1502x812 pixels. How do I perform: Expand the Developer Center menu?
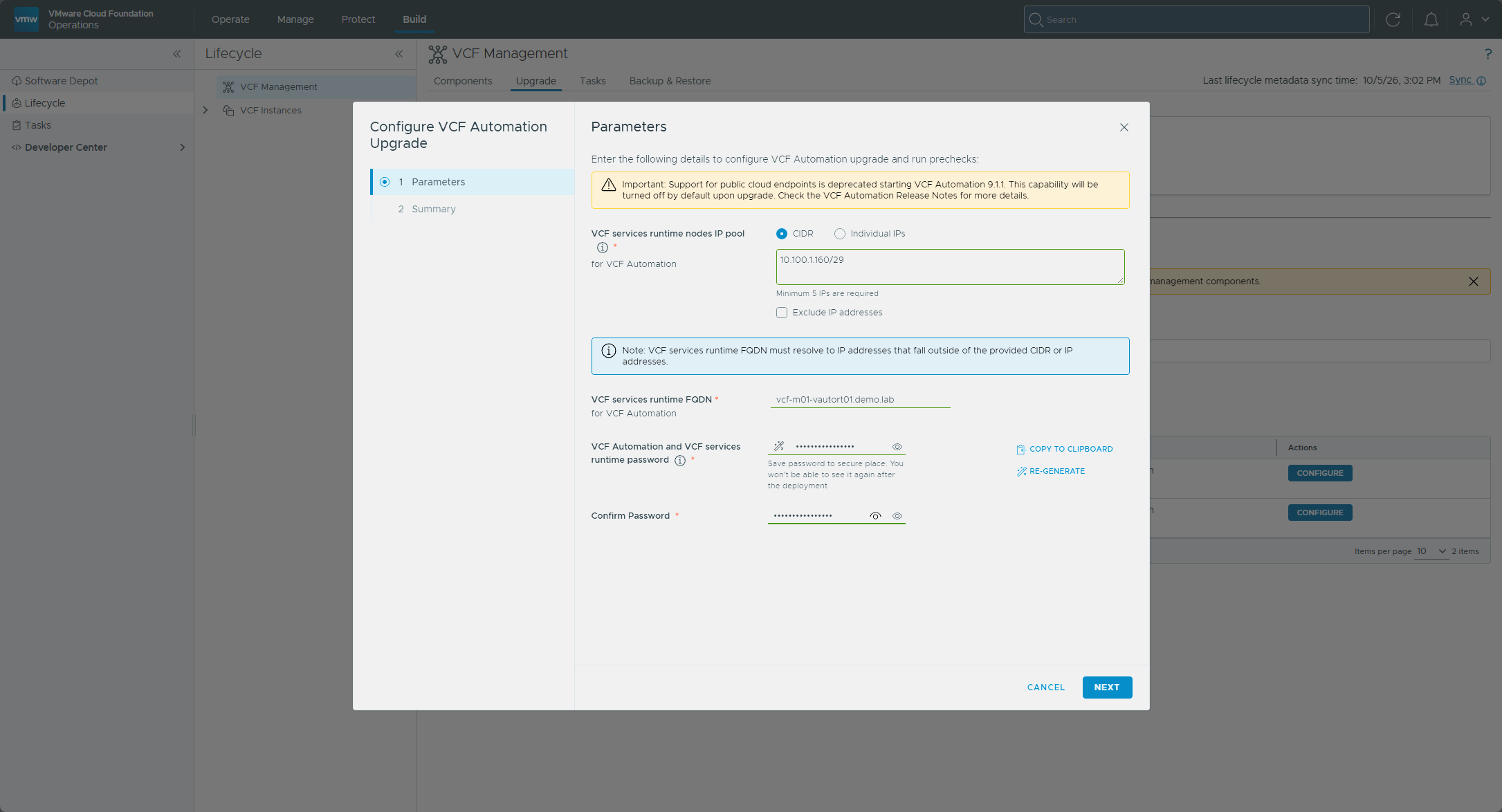coord(182,147)
